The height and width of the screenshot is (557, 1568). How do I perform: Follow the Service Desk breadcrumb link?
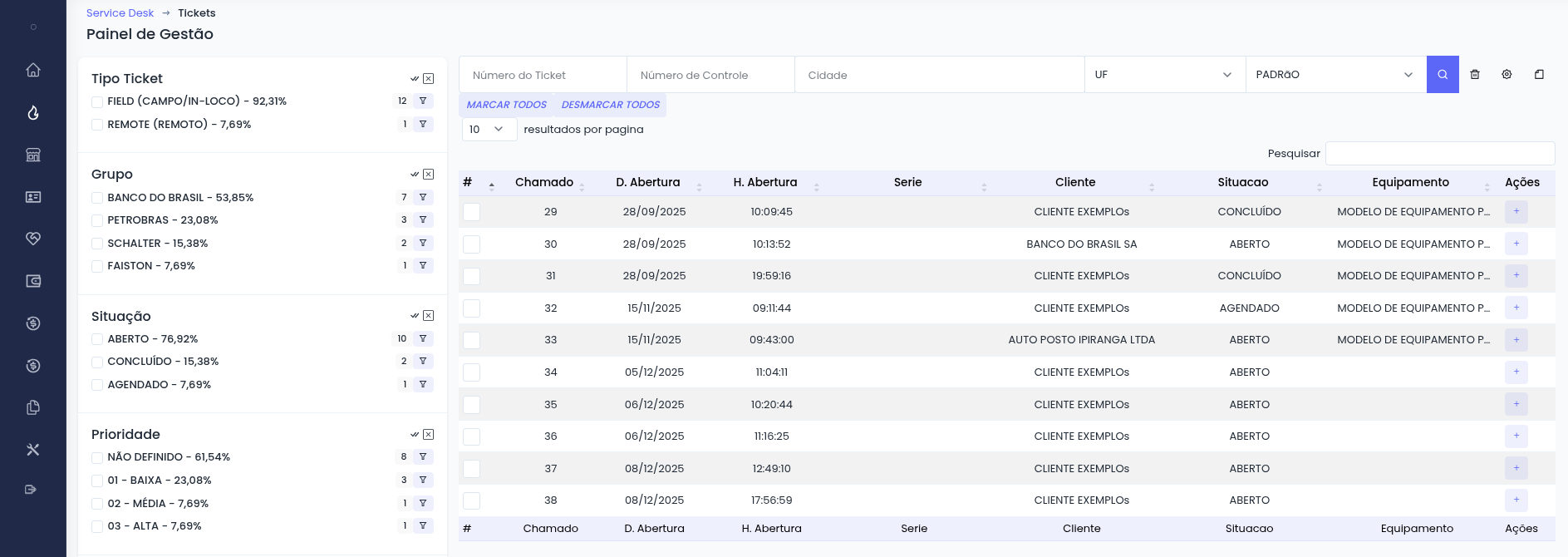point(120,13)
